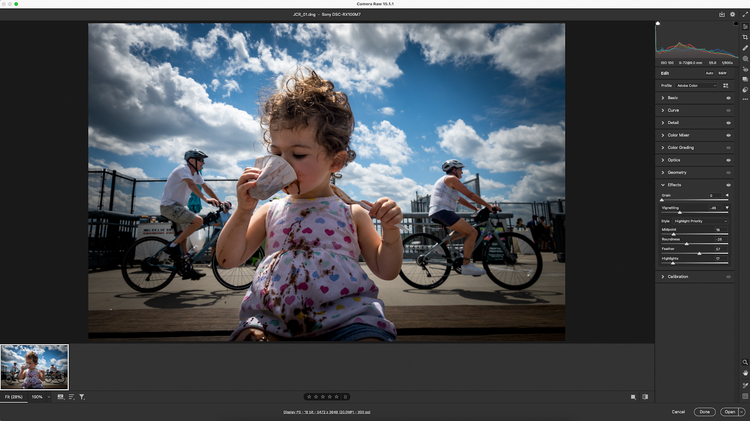Toggle visibility of Calibration edits
Viewport: 750px width, 421px height.
tap(728, 277)
